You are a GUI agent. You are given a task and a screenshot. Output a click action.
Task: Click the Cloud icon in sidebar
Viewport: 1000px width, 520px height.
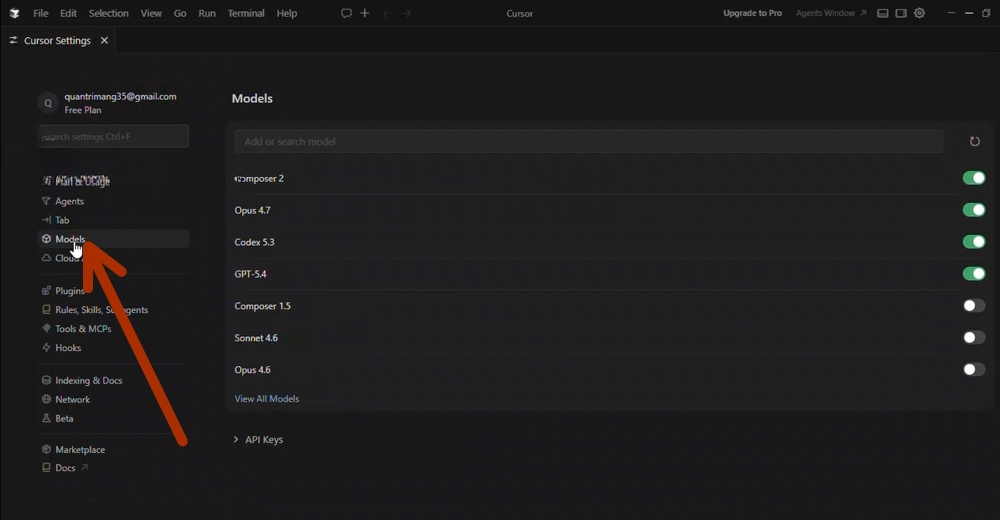[46, 258]
